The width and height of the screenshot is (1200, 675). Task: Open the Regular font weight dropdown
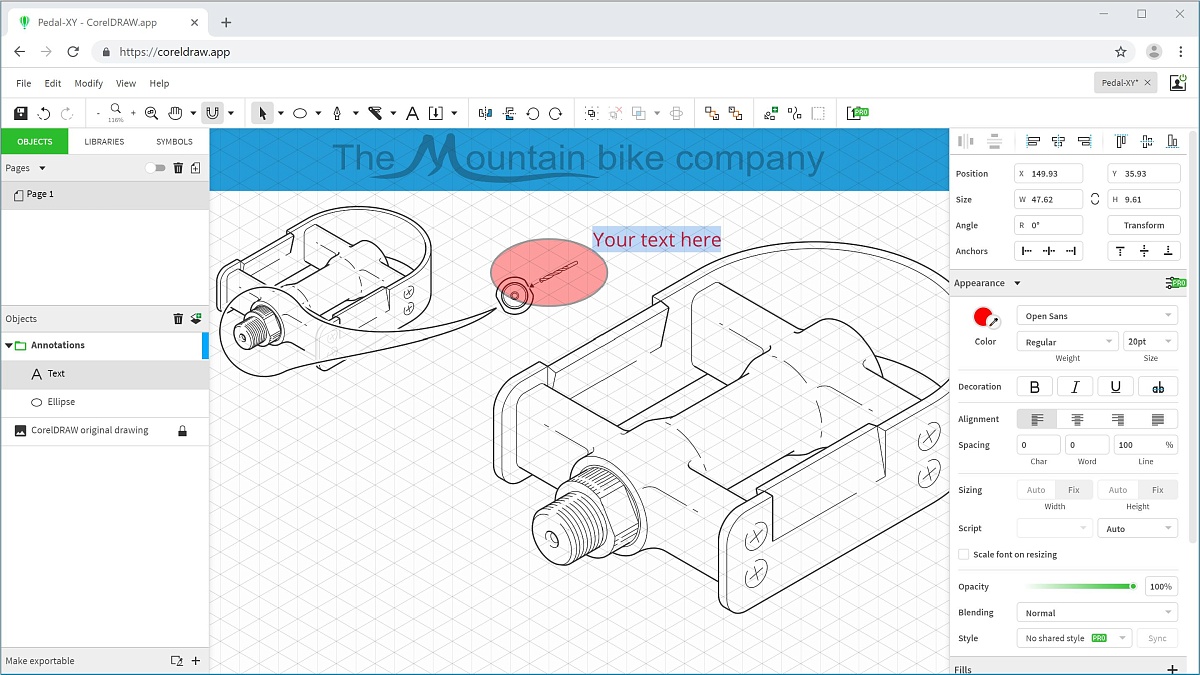(1067, 342)
